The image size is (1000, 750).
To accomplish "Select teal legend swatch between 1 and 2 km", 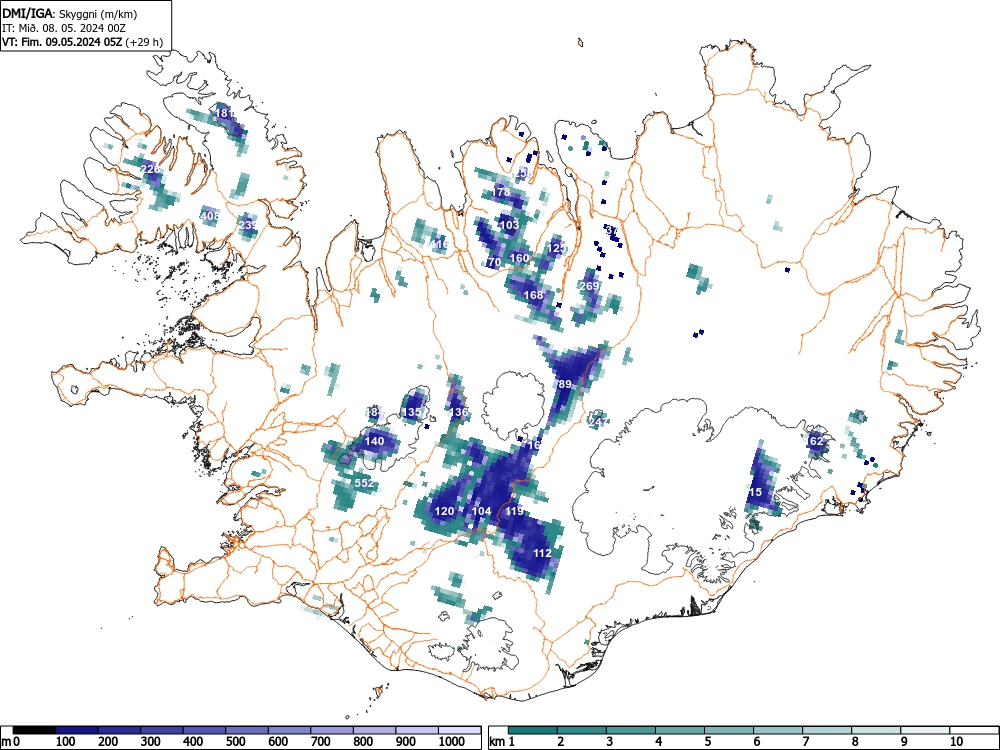I will [533, 729].
